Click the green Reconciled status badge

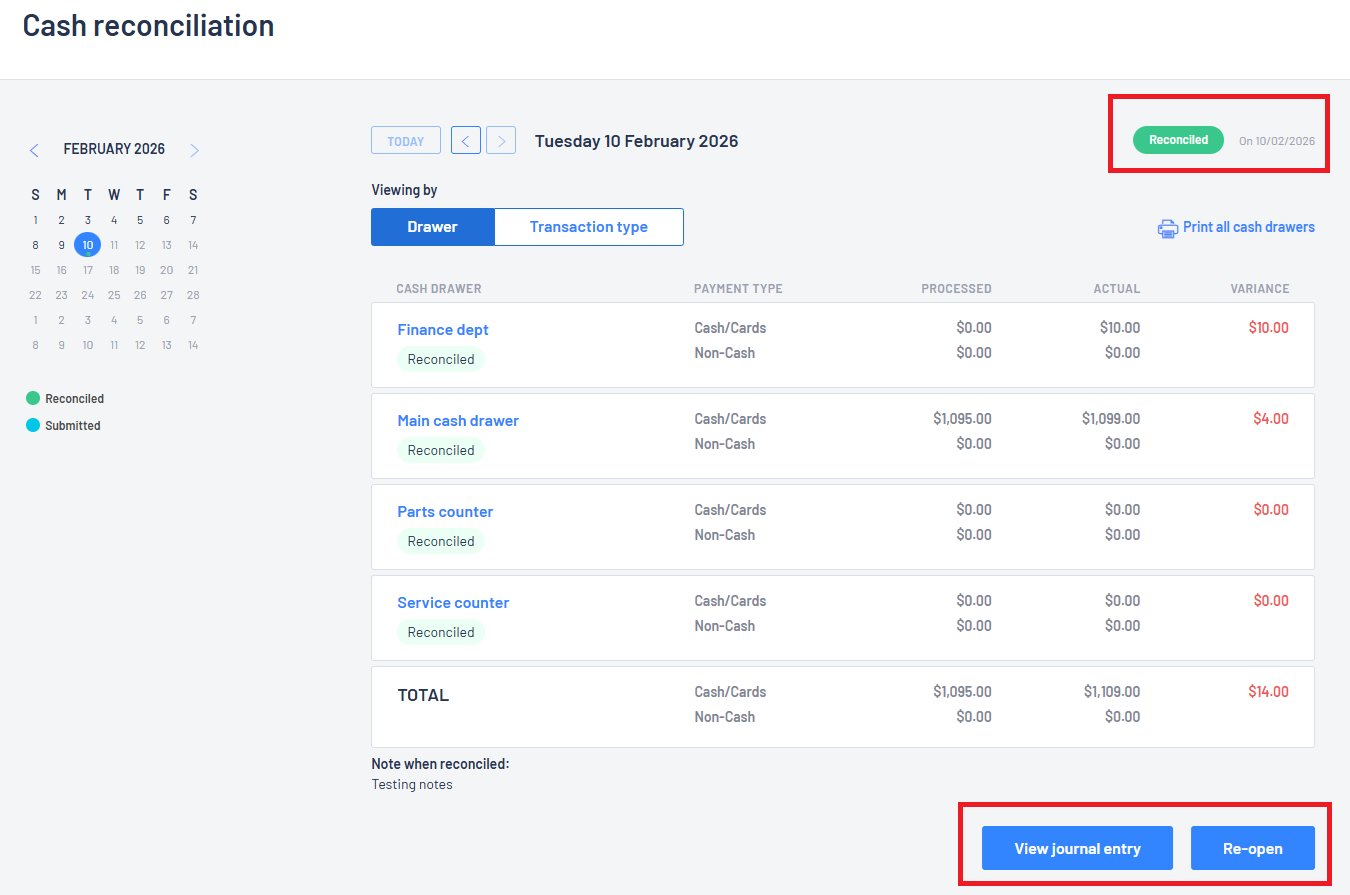pyautogui.click(x=1178, y=140)
